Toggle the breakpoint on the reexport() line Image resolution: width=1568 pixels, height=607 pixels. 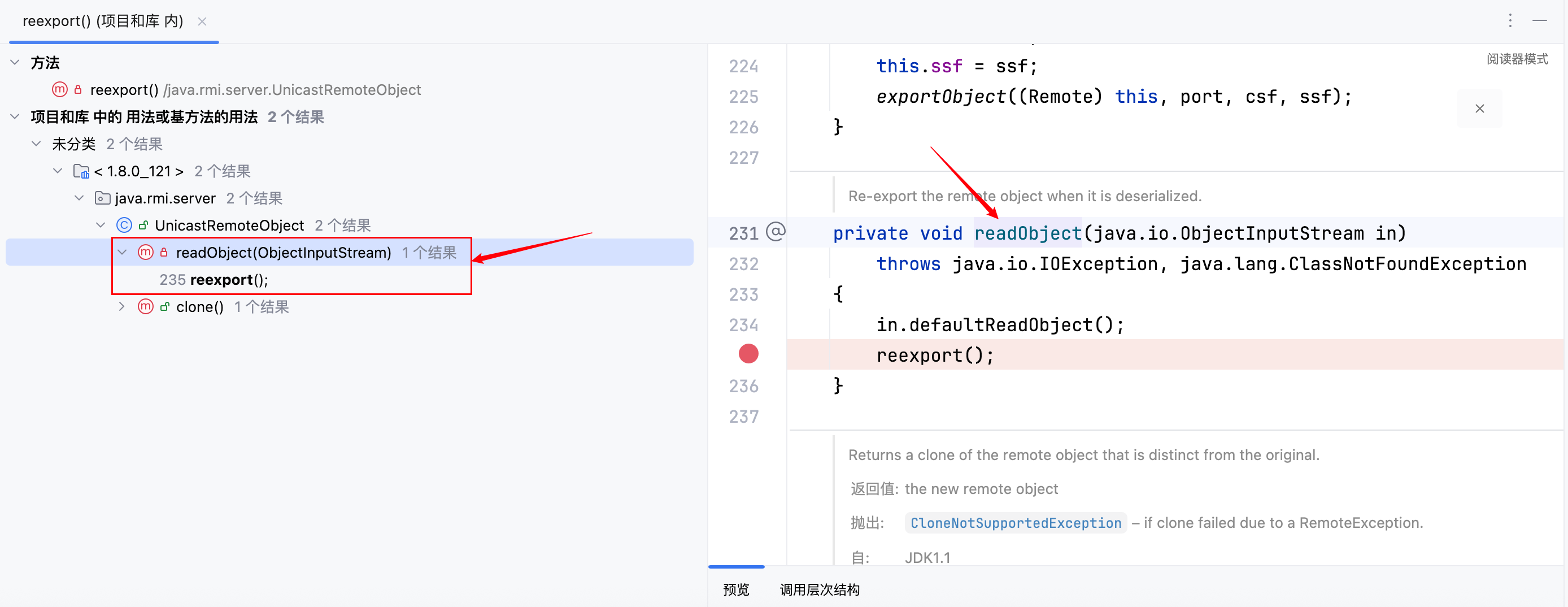[748, 354]
